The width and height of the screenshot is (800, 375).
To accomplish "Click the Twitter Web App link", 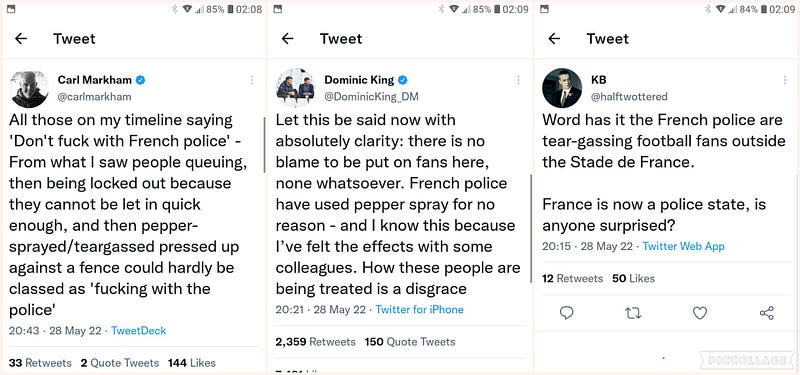I will click(x=683, y=246).
